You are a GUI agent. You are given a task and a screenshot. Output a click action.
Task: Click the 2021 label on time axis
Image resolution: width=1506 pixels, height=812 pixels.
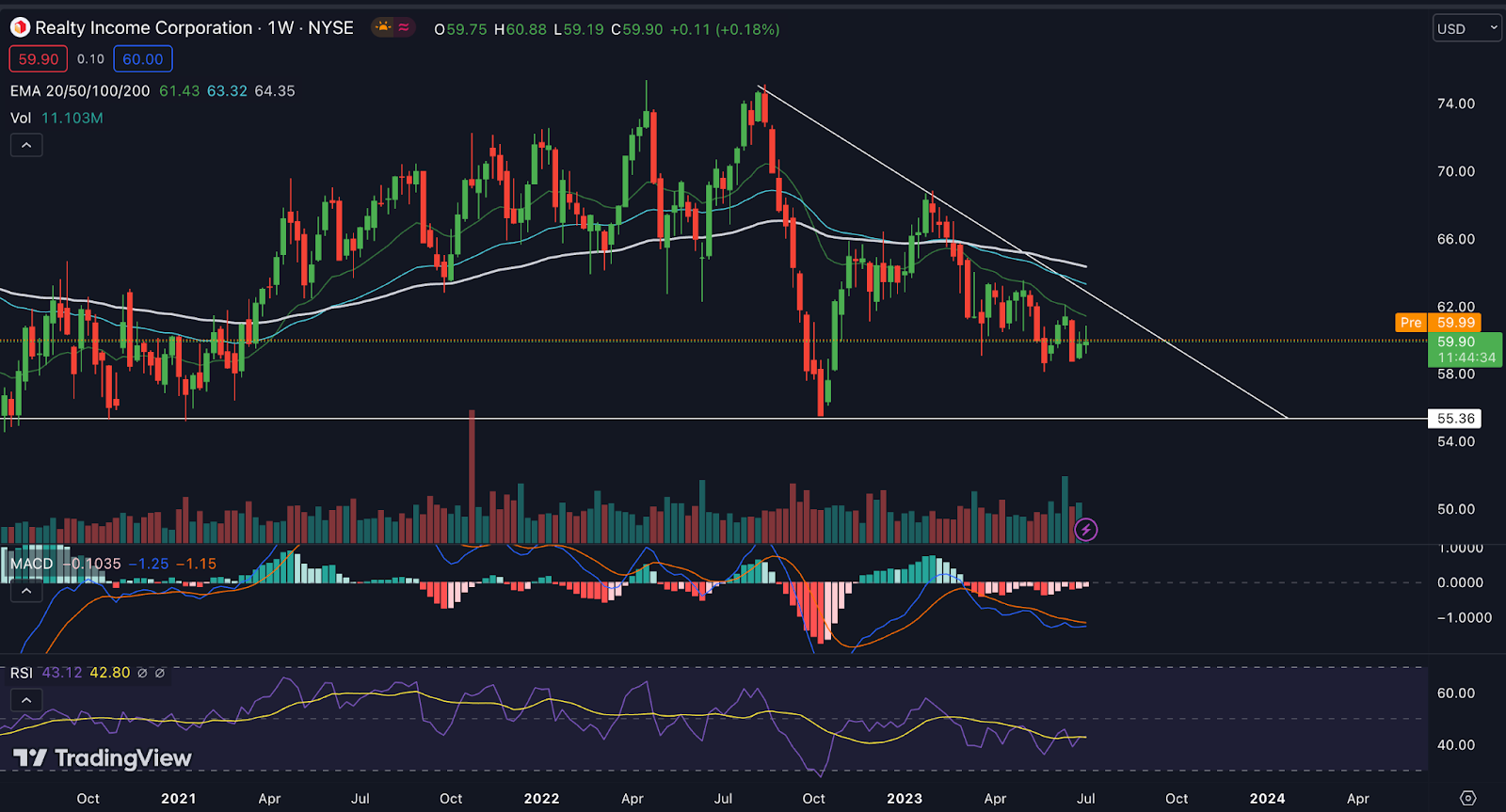pos(178,798)
